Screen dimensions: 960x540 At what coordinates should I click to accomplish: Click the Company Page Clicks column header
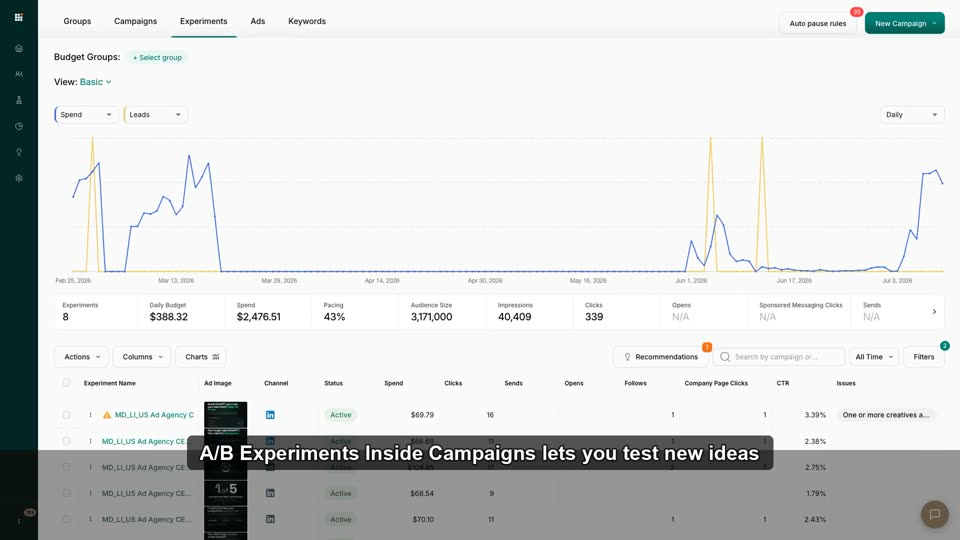[x=716, y=383]
